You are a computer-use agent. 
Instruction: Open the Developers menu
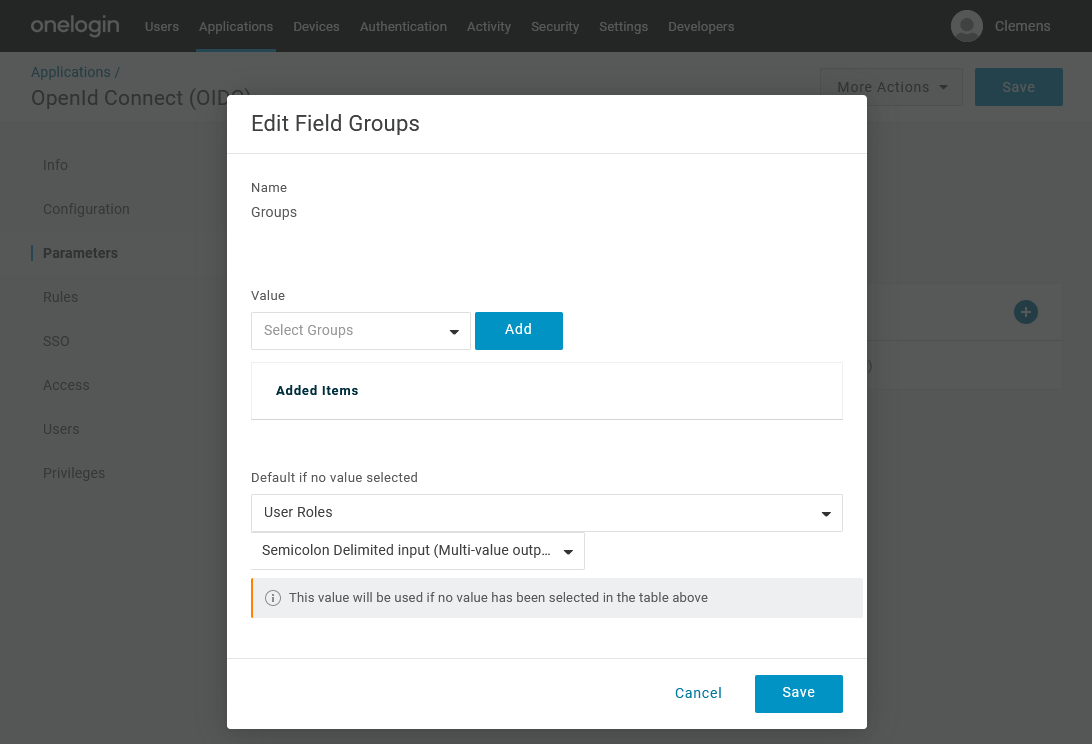point(701,27)
